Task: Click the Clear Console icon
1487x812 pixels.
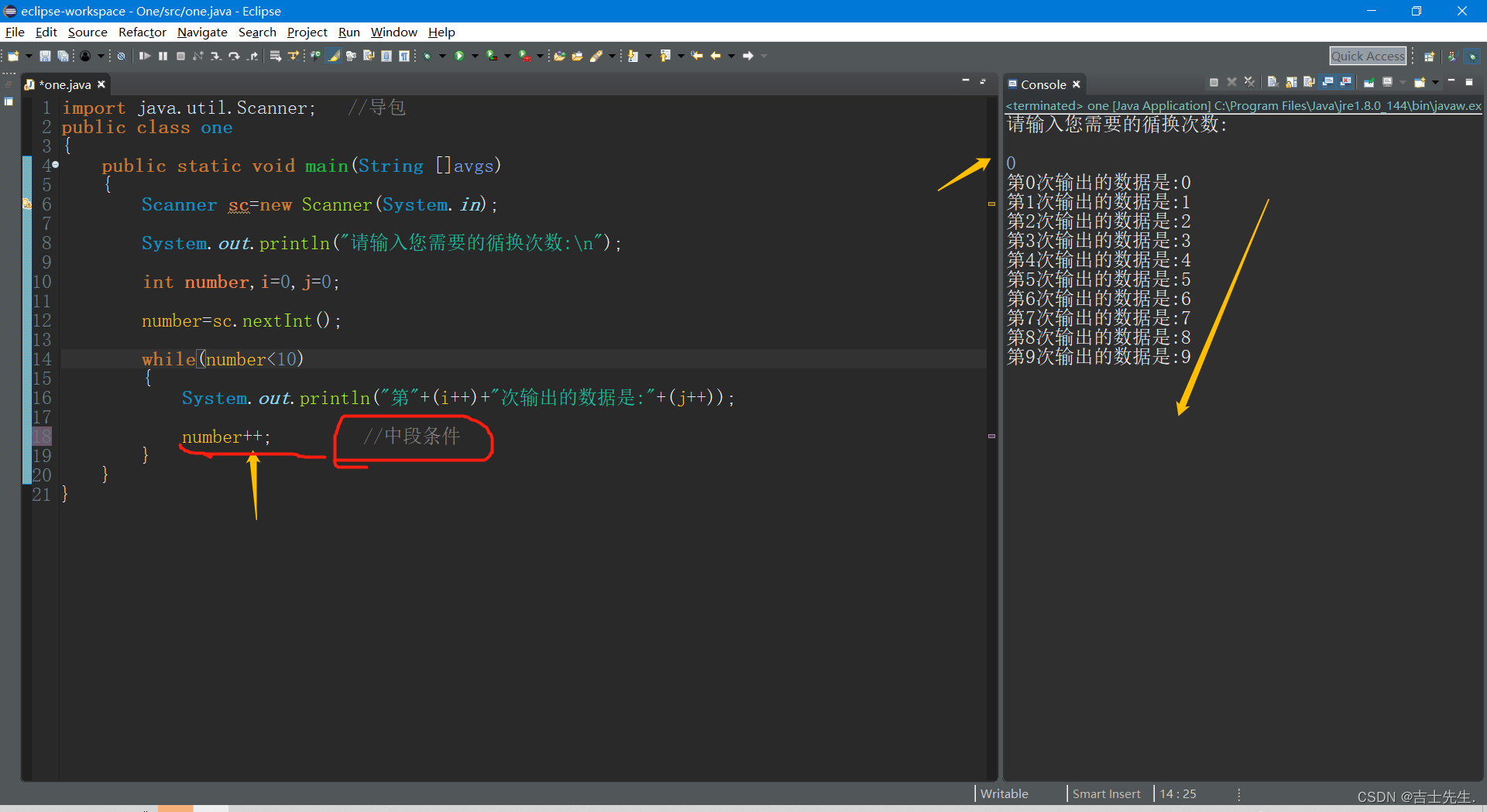Action: pyautogui.click(x=1273, y=82)
